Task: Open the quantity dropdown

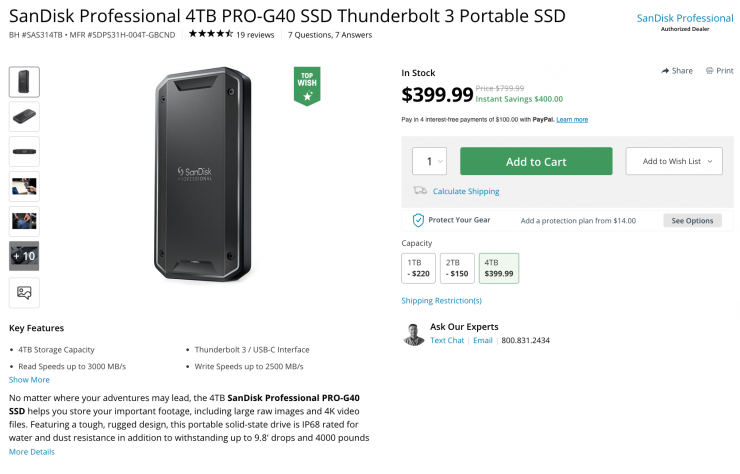Action: pos(429,161)
